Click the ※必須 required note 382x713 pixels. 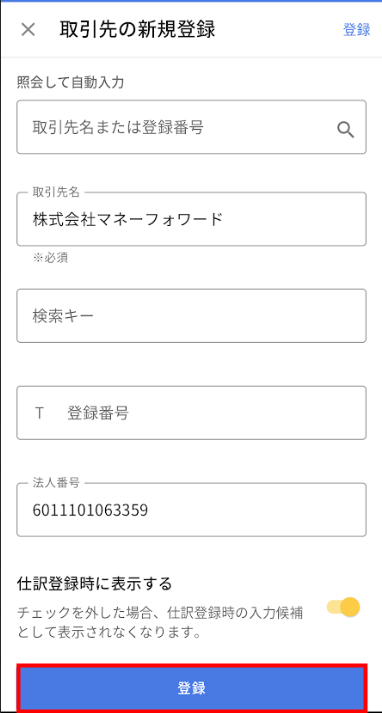pyautogui.click(x=50, y=258)
